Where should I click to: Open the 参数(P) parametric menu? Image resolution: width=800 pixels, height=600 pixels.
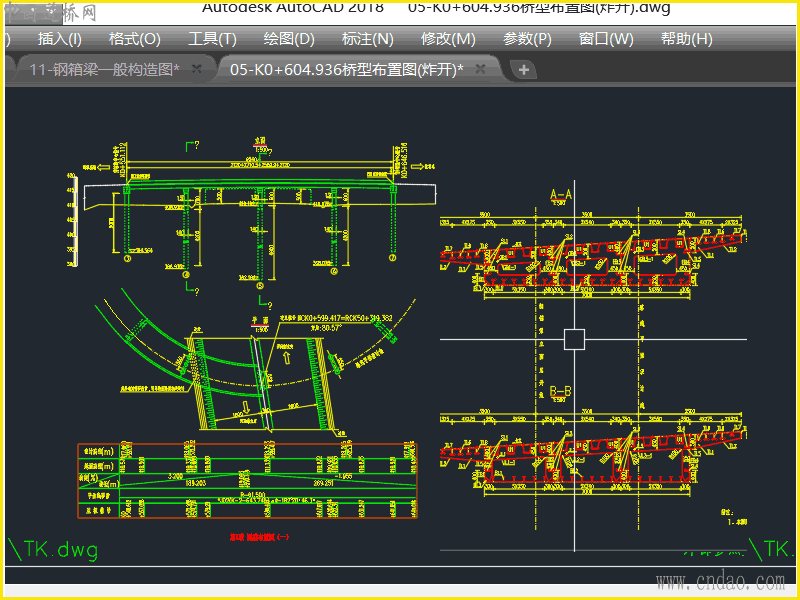(527, 39)
